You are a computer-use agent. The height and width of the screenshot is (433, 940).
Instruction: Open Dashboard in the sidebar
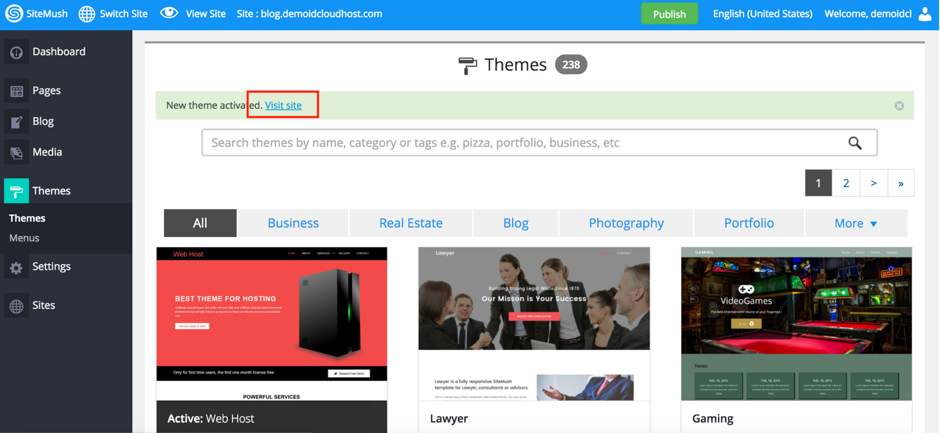(59, 52)
